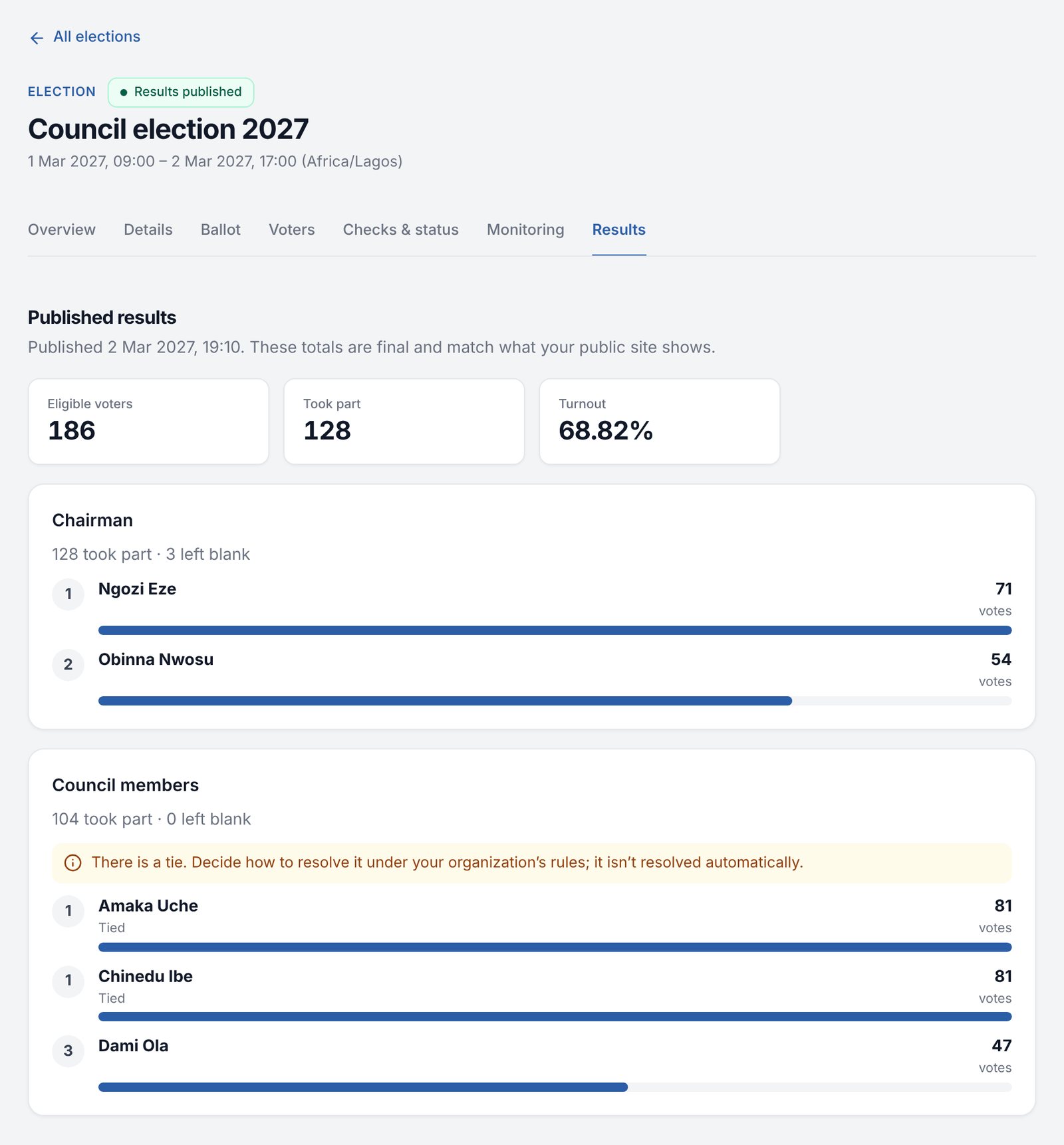Click the tie warning info icon
Viewport: 1064px width, 1145px height.
click(x=72, y=863)
